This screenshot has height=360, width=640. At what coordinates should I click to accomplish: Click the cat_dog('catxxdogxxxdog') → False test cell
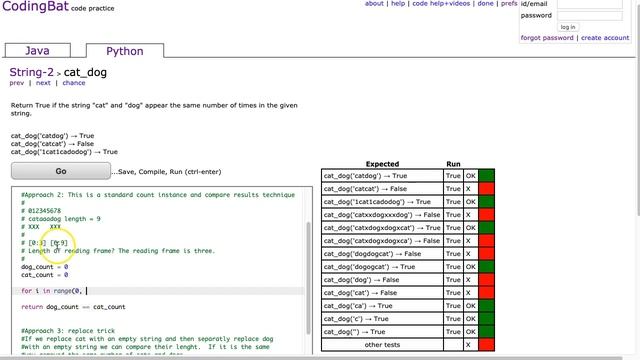coord(382,215)
